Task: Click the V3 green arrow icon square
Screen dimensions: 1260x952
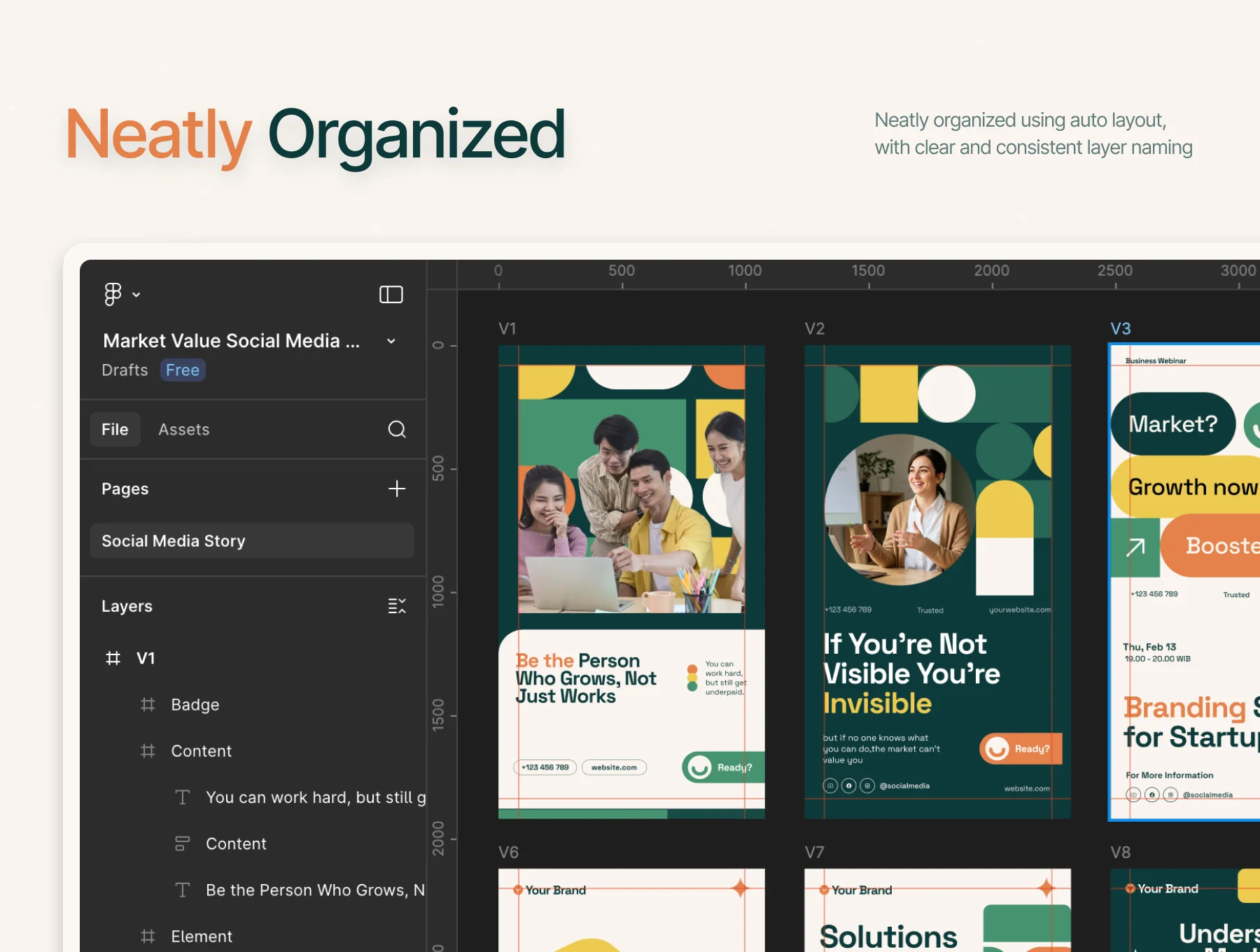Action: [x=1135, y=547]
